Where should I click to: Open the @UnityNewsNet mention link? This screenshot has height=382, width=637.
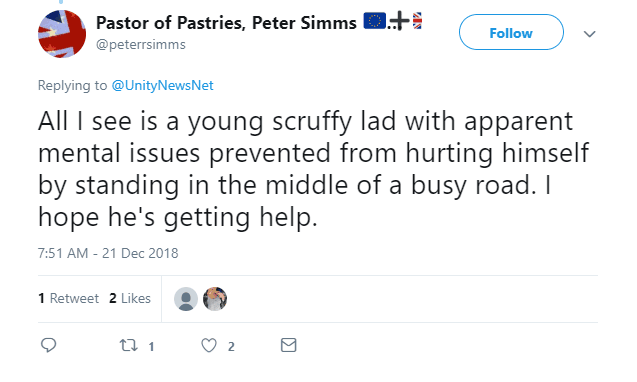click(162, 85)
